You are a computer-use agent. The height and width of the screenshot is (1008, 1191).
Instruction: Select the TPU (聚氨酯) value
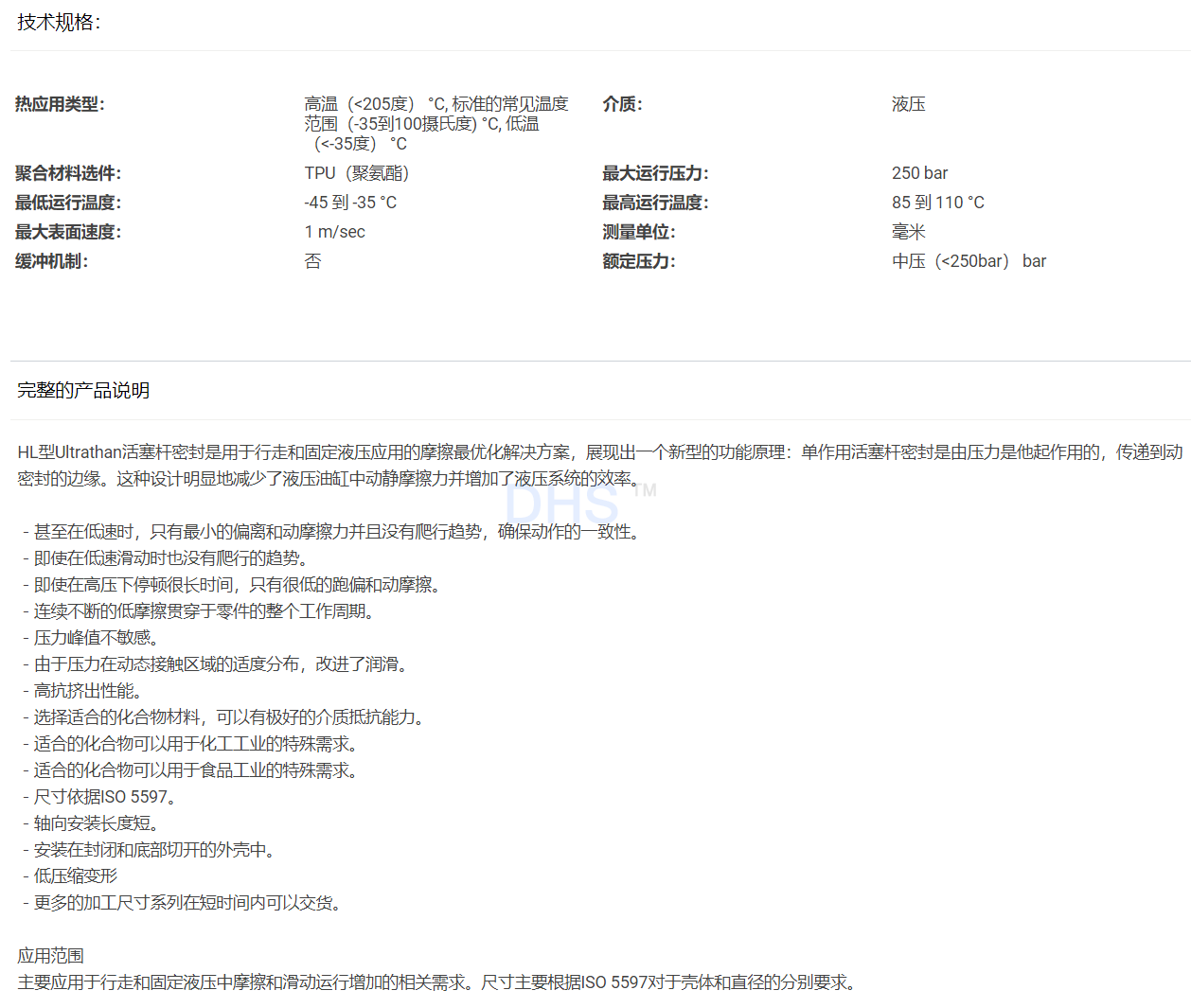pyautogui.click(x=357, y=173)
